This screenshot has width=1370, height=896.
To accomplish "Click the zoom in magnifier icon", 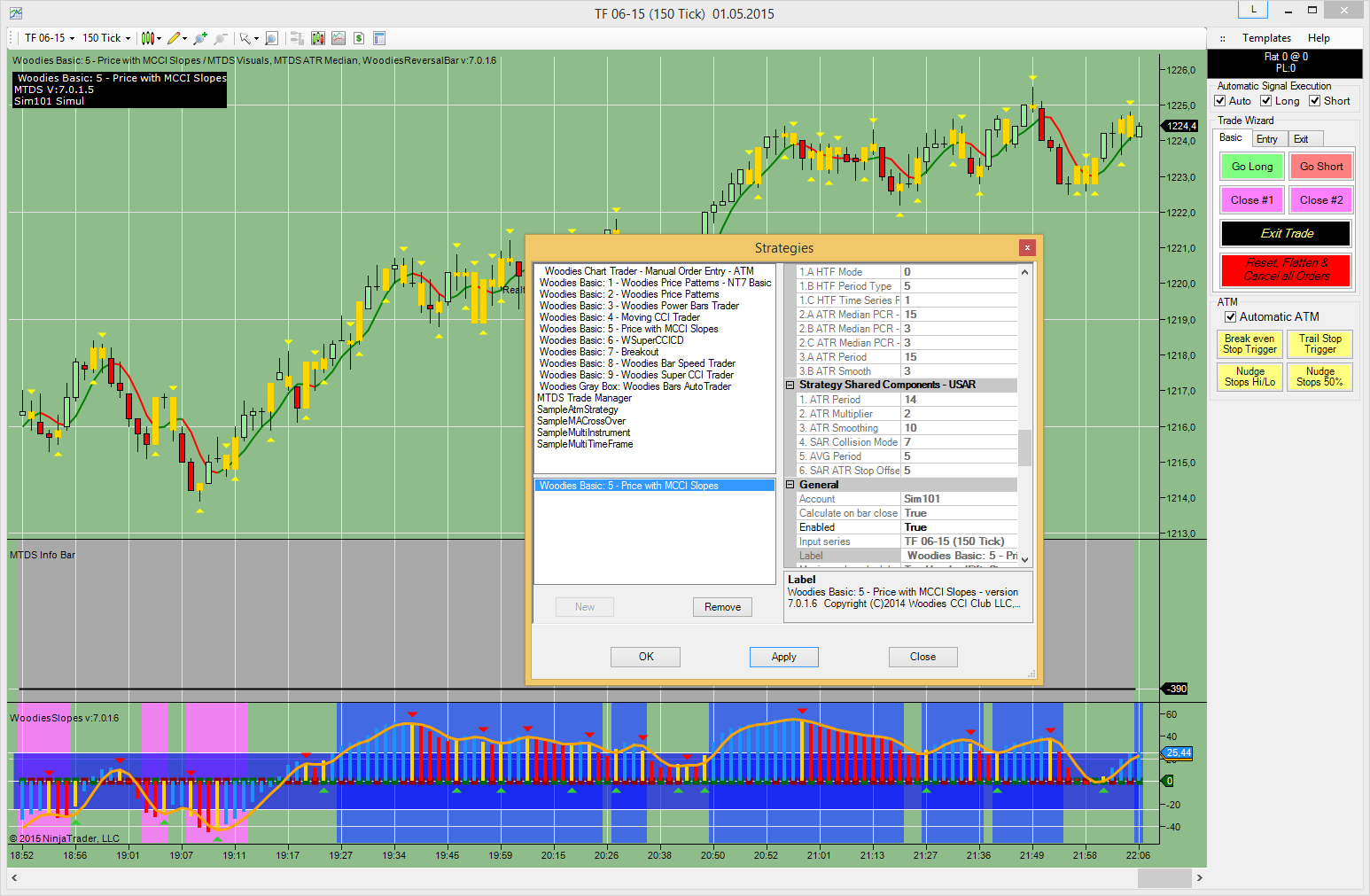I will coord(200,38).
